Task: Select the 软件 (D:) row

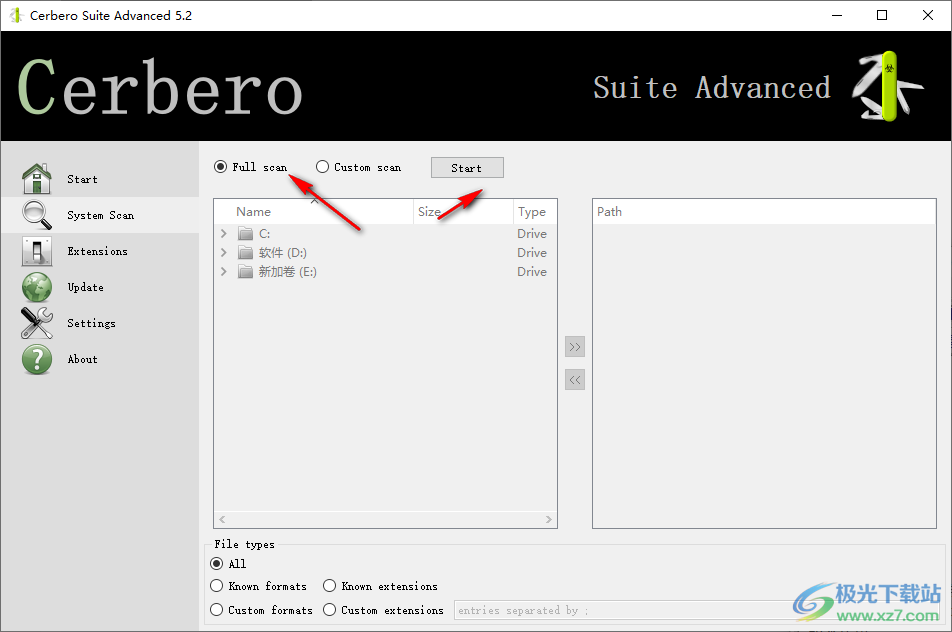Action: pos(385,253)
